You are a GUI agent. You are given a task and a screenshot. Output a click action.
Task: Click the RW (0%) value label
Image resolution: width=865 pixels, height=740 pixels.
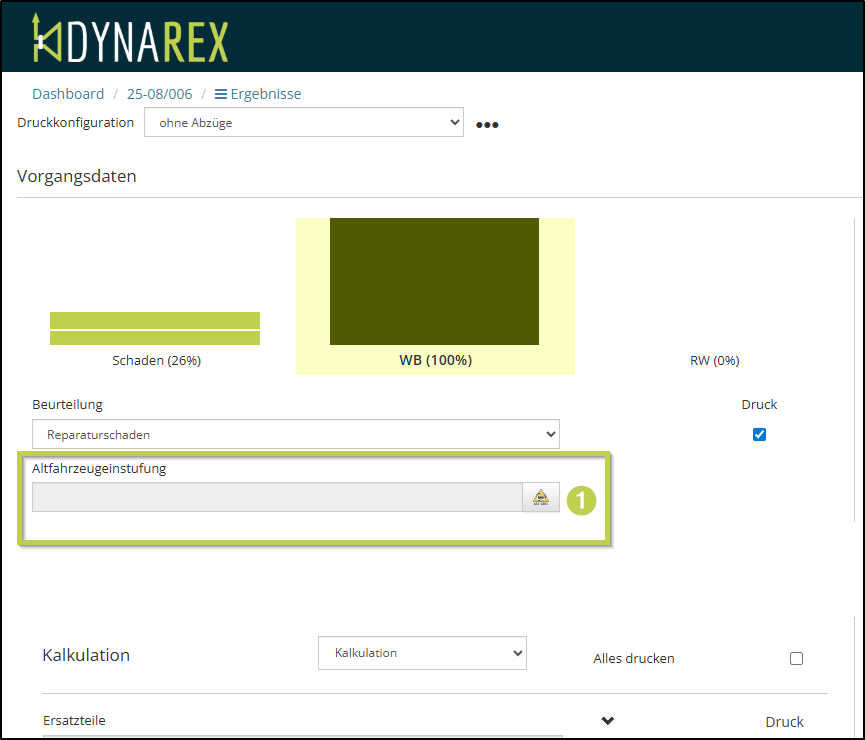(x=714, y=360)
